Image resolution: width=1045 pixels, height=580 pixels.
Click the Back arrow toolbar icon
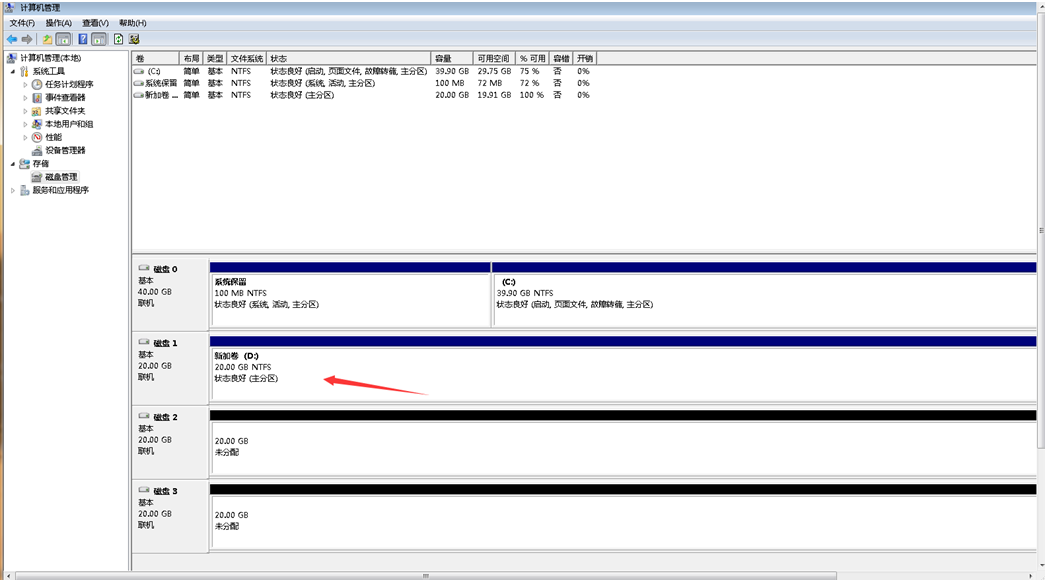pyautogui.click(x=12, y=39)
